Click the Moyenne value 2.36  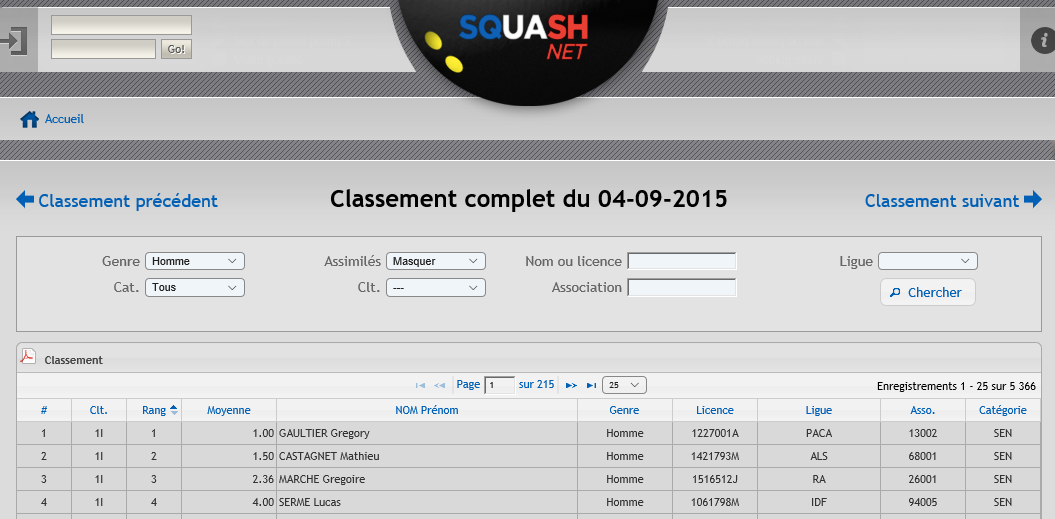pyautogui.click(x=263, y=479)
